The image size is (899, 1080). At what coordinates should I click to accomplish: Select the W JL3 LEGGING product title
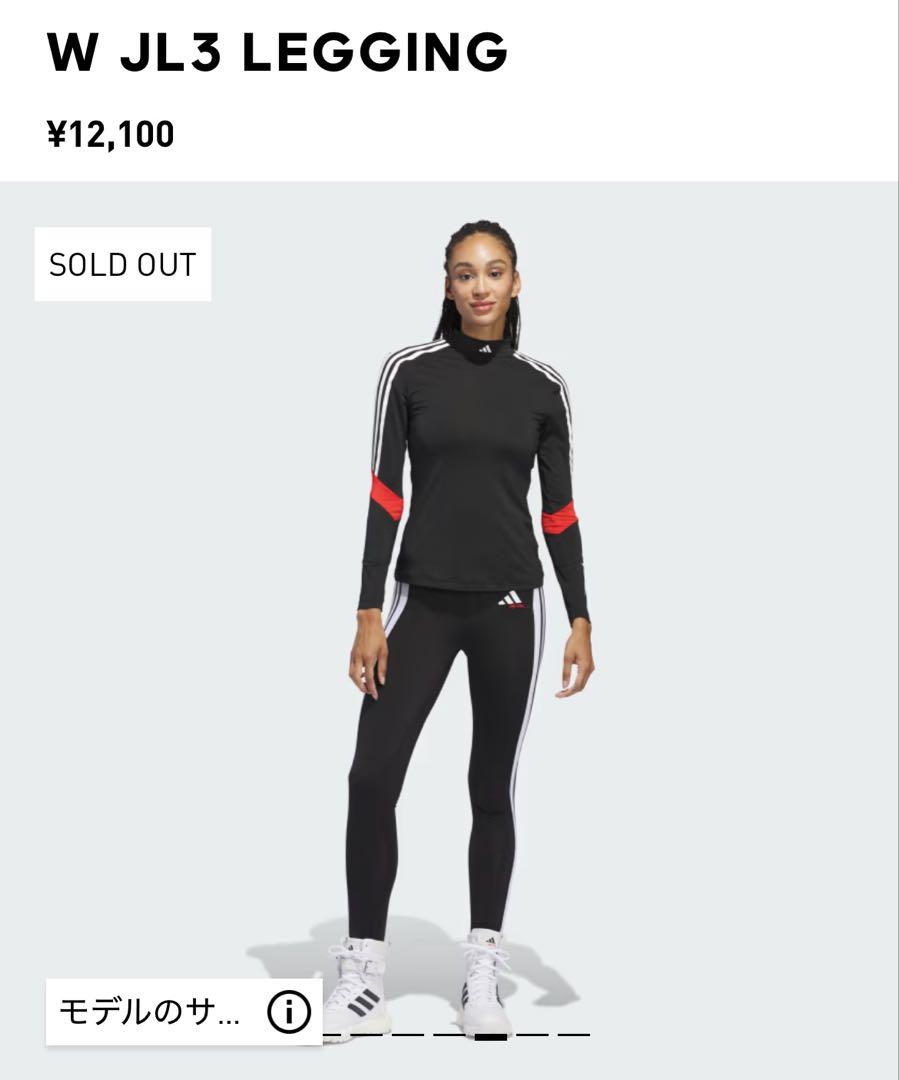pyautogui.click(x=277, y=52)
